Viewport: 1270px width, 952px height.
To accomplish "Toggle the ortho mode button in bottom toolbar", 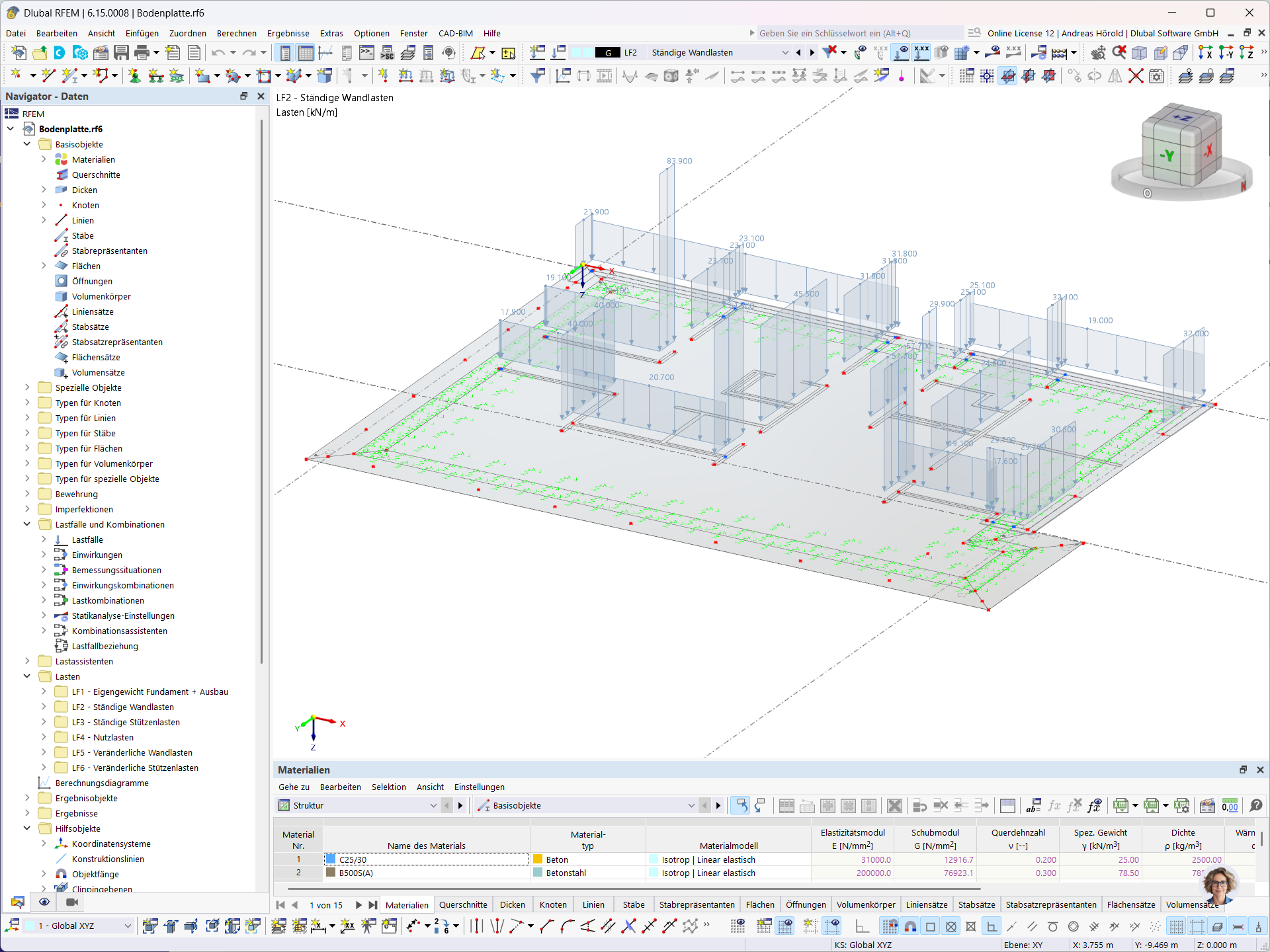I will [862, 926].
